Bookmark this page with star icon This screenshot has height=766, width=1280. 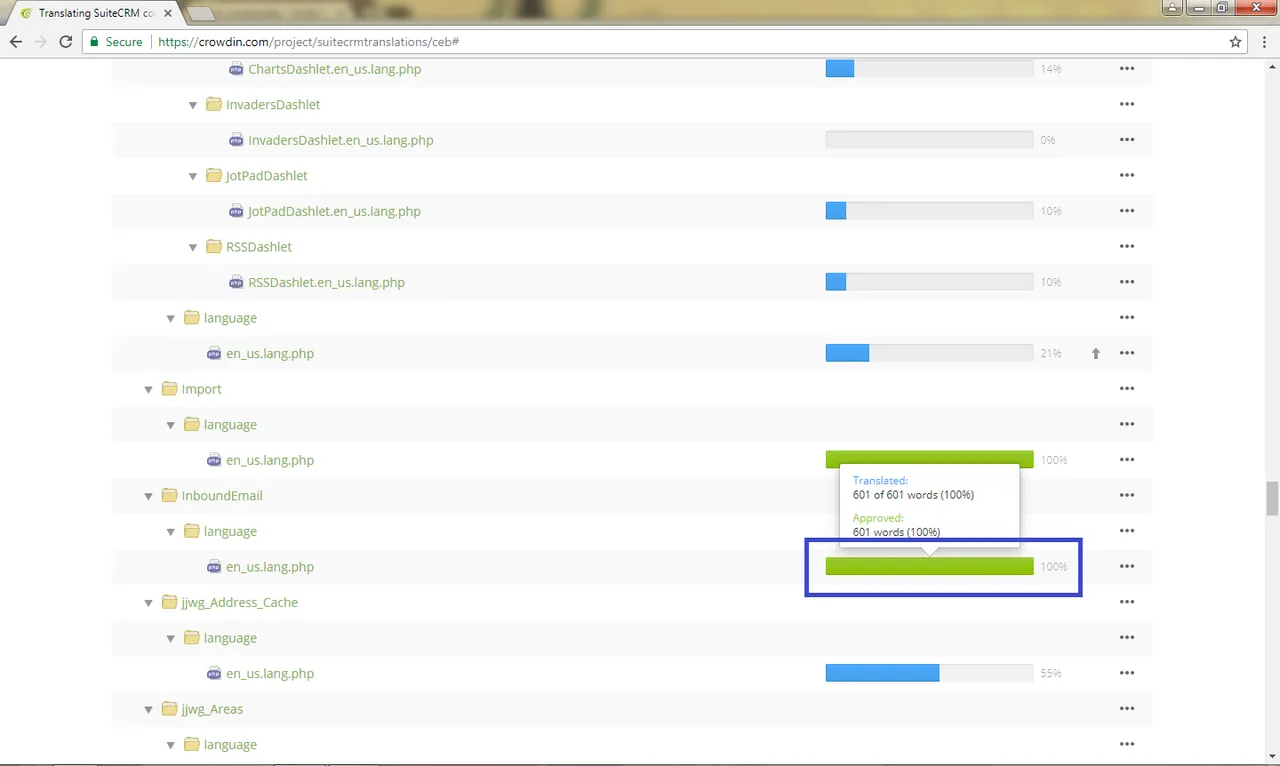[x=1236, y=42]
